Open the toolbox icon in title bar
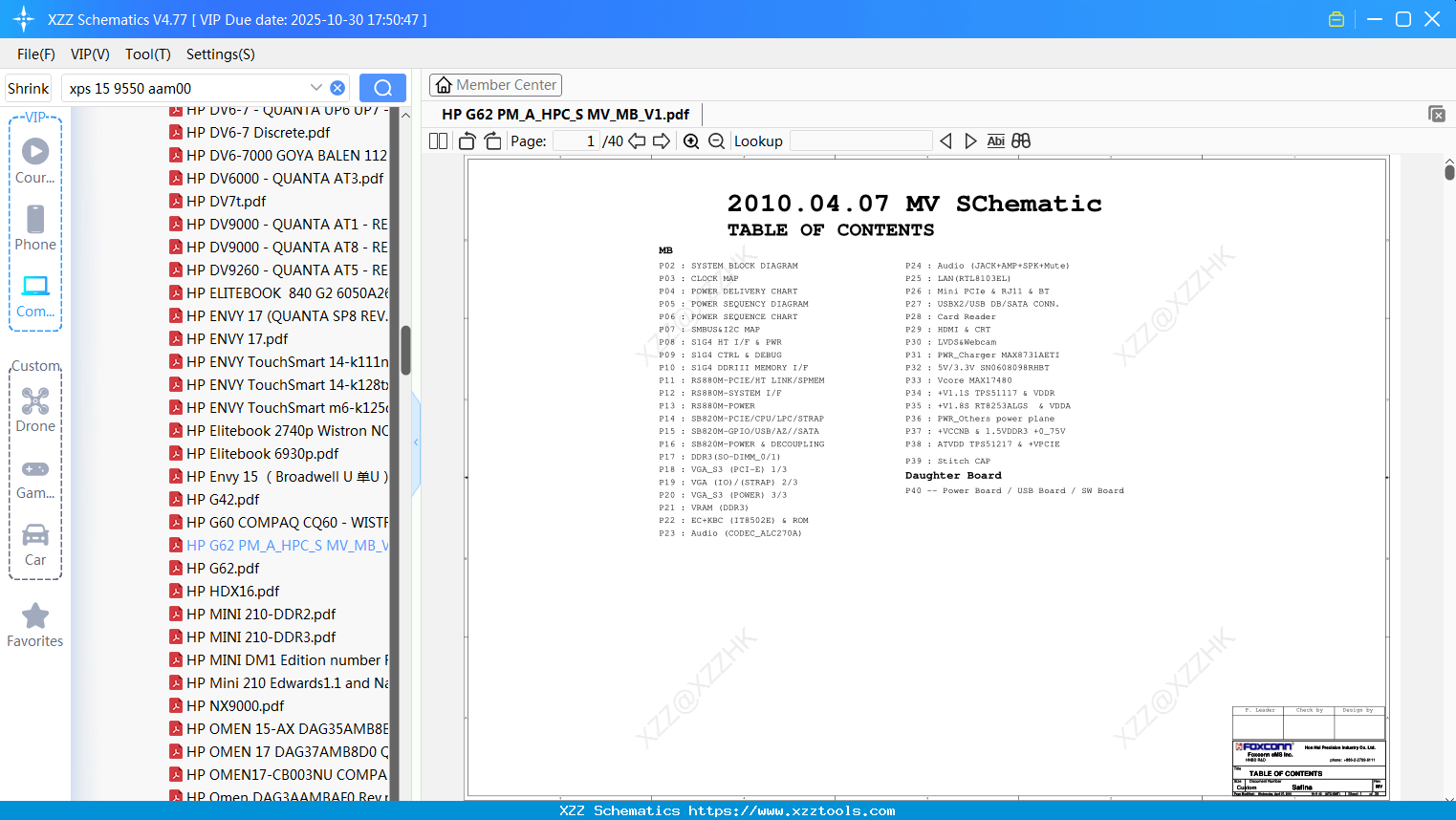Image resolution: width=1456 pixels, height=820 pixels. click(1336, 19)
